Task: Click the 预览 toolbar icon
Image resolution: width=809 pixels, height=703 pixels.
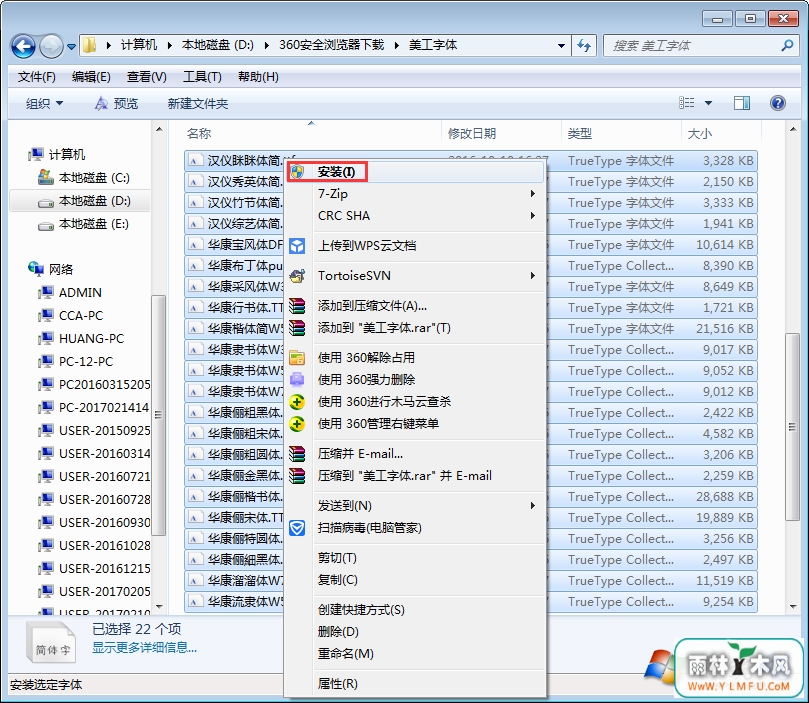Action: tap(101, 103)
